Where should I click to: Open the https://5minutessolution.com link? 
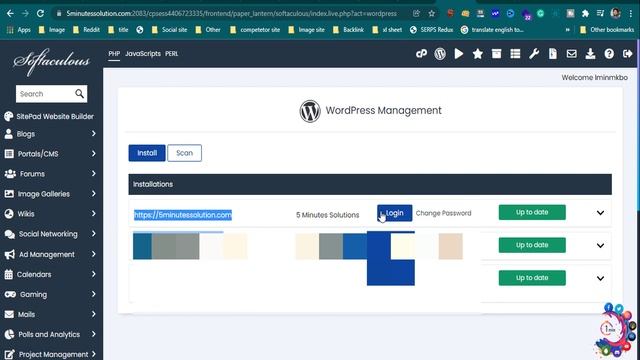[x=183, y=215]
